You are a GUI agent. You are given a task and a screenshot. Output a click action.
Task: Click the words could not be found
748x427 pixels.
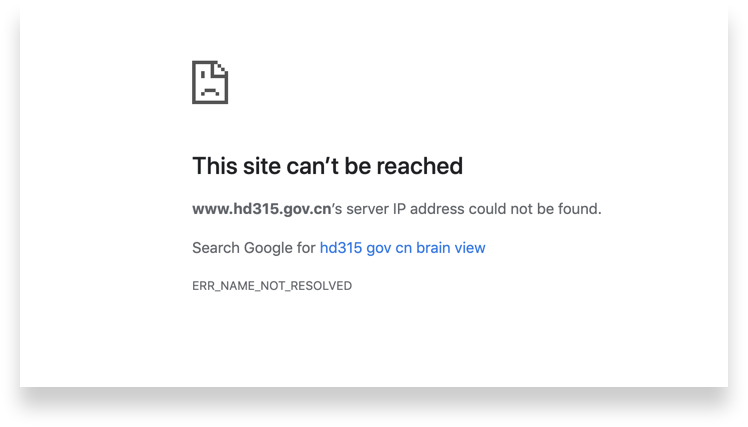coord(535,209)
